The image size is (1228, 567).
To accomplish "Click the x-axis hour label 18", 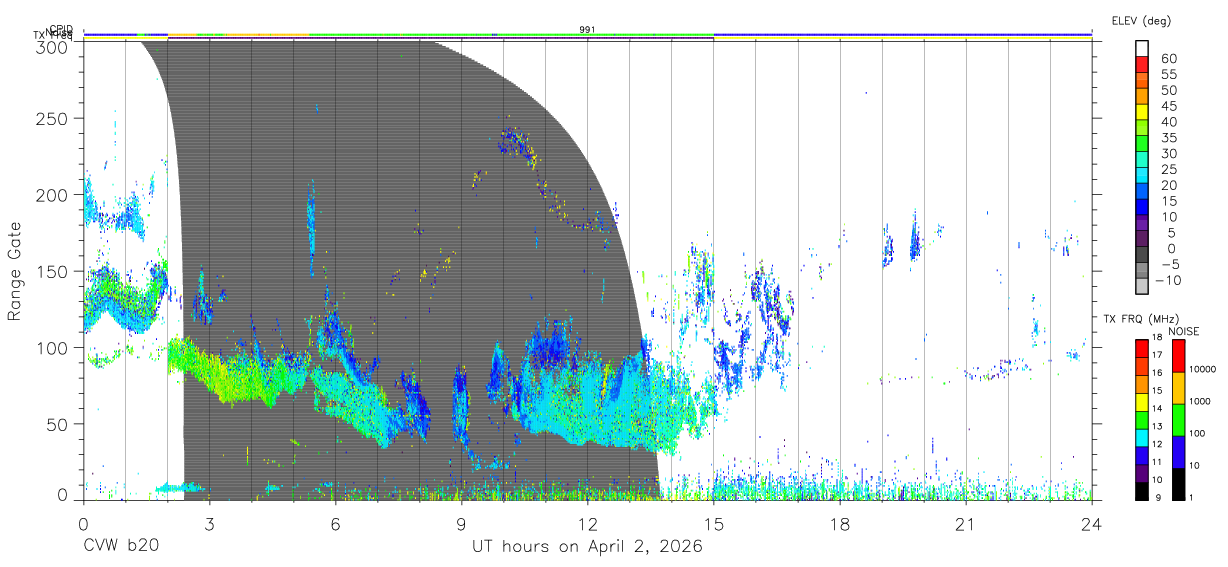I will point(840,523).
